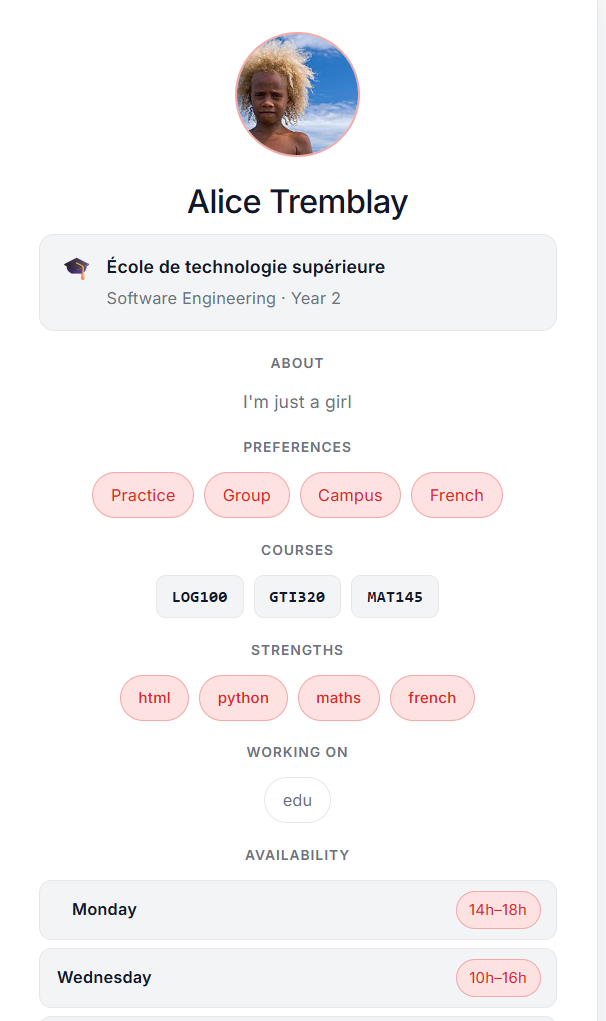Image resolution: width=606 pixels, height=1021 pixels.
Task: Select the Monday availability row
Action: tap(250, 910)
